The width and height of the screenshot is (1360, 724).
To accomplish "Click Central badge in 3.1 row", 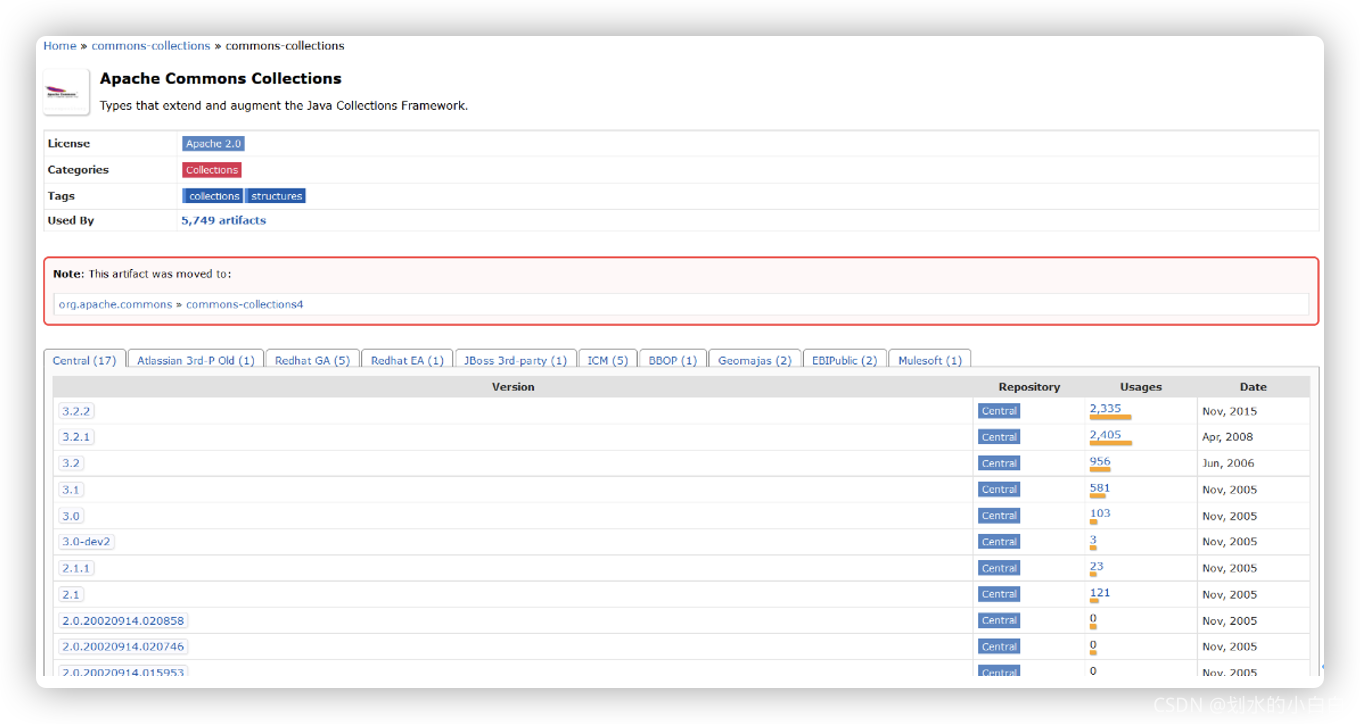I will [999, 490].
